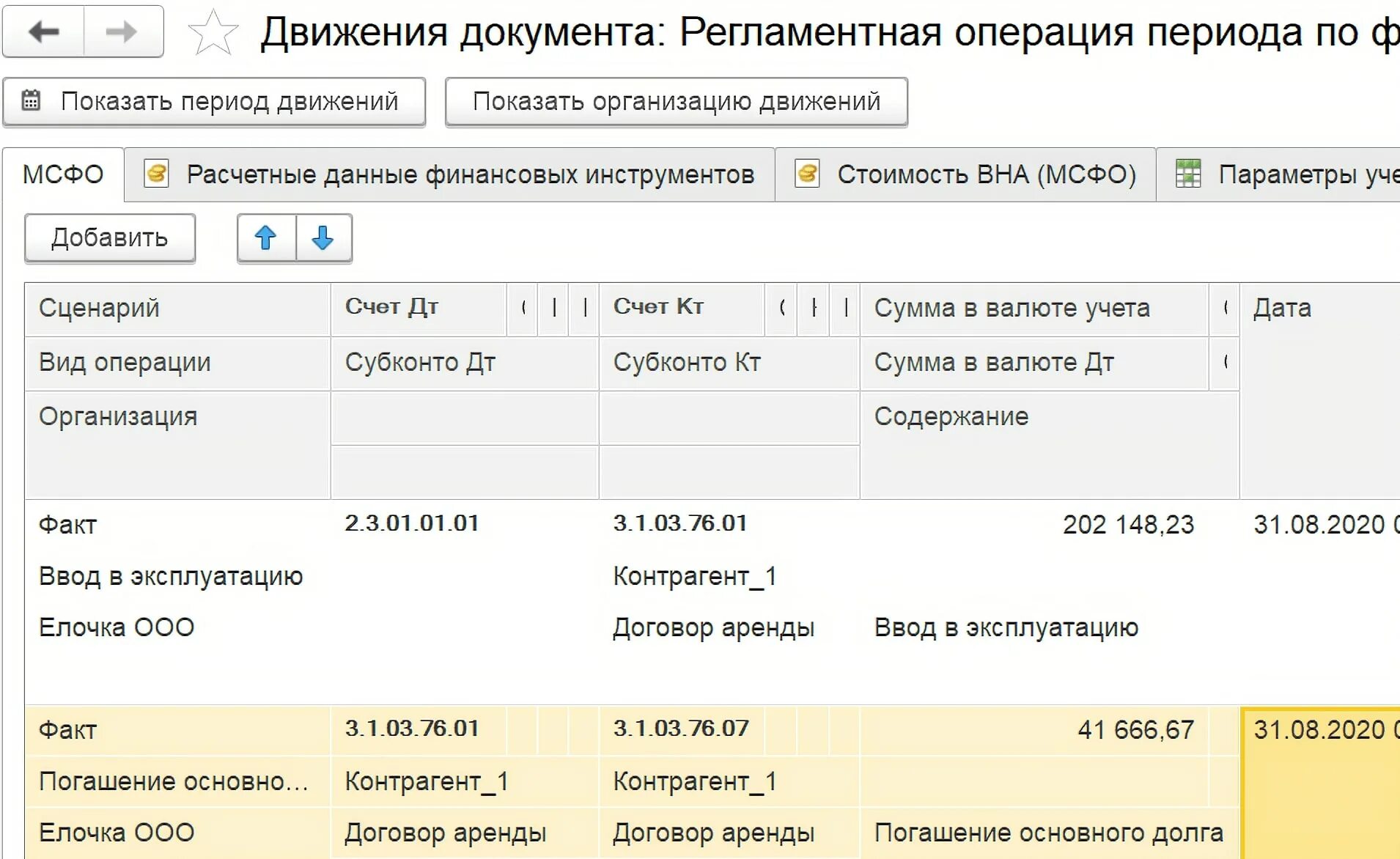Click the Организация header cell

point(177,445)
